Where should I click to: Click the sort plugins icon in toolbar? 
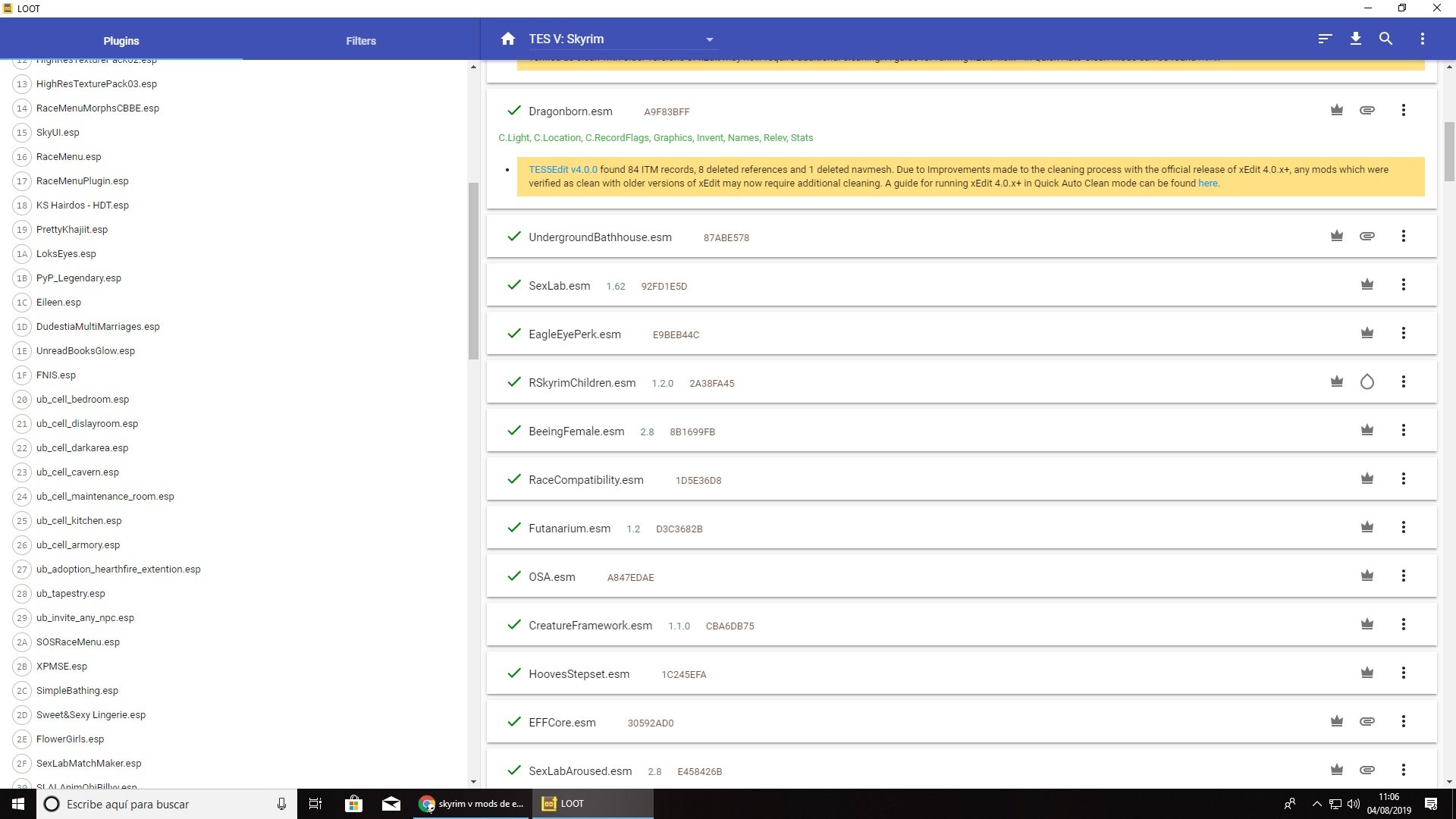1325,39
